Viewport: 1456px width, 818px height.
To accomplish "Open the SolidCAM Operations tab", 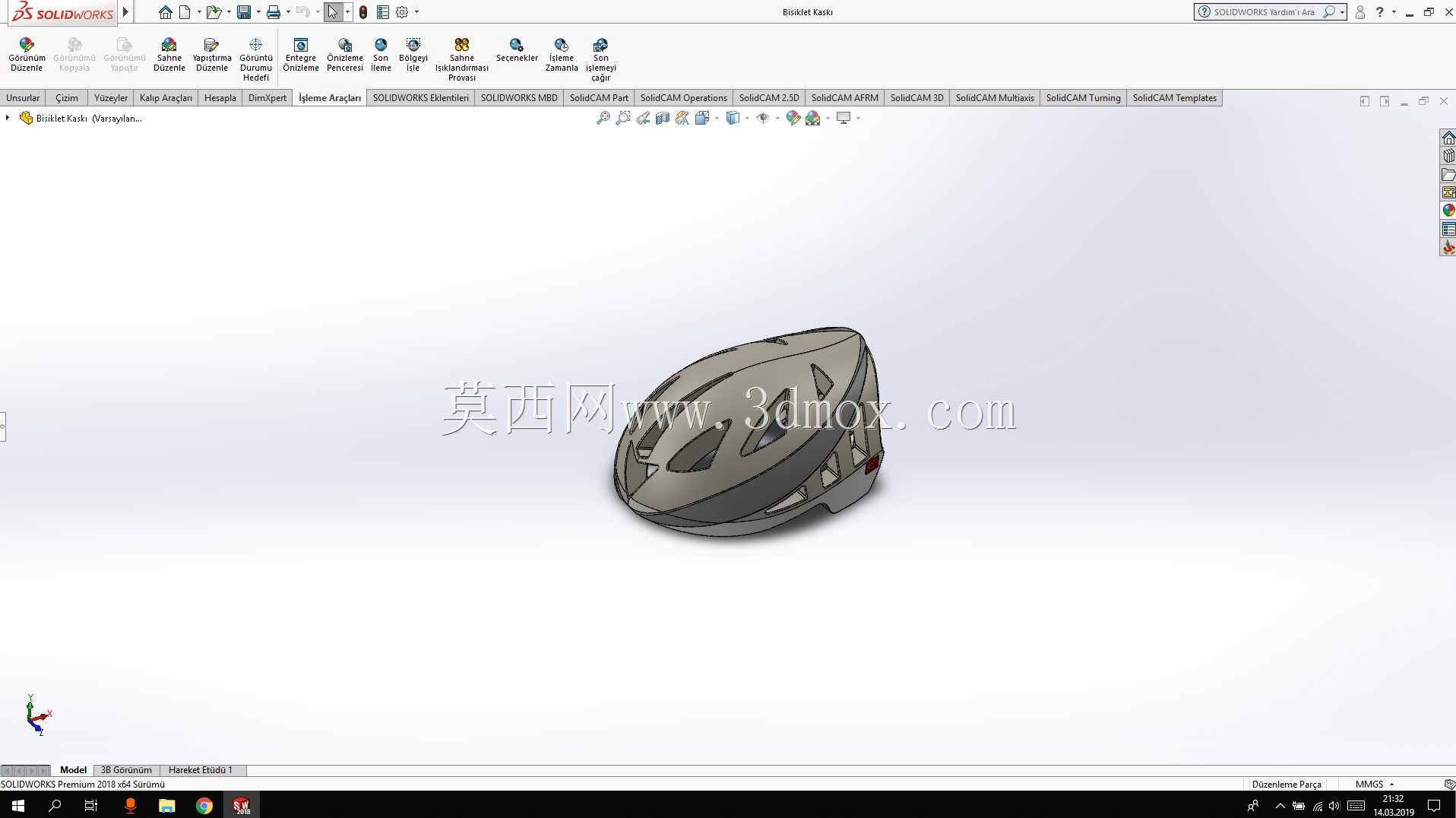I will coord(684,98).
